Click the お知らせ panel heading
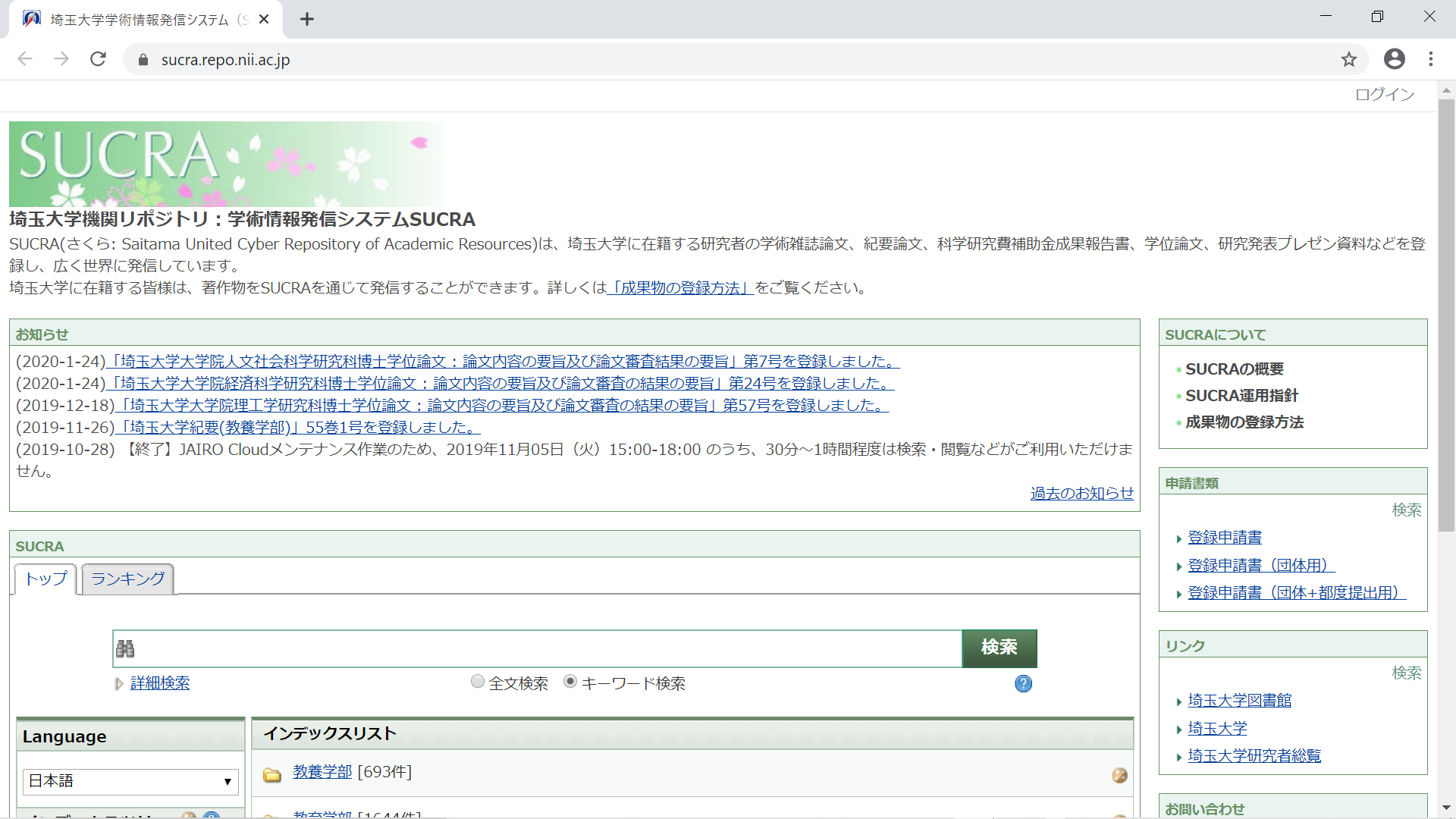The image size is (1456, 819). (x=42, y=334)
